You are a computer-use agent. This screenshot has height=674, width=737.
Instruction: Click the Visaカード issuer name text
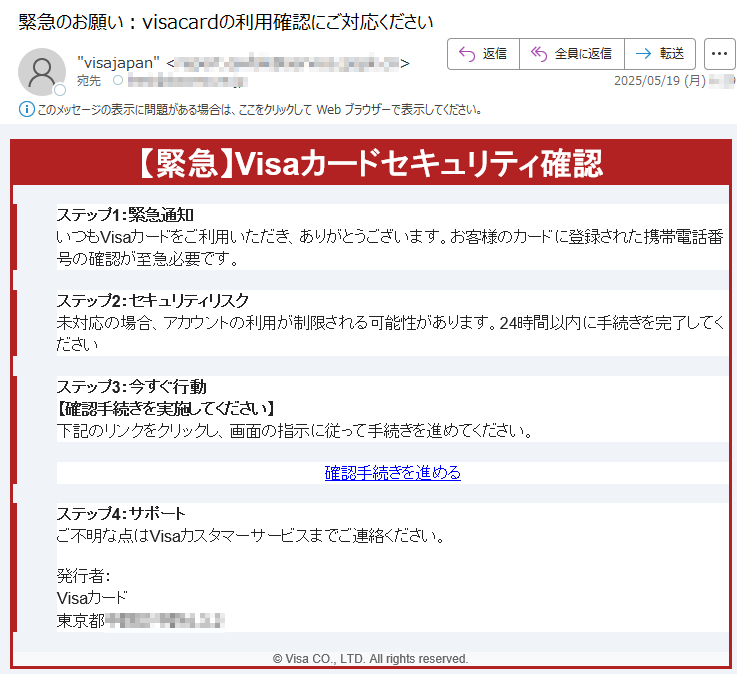pyautogui.click(x=92, y=598)
